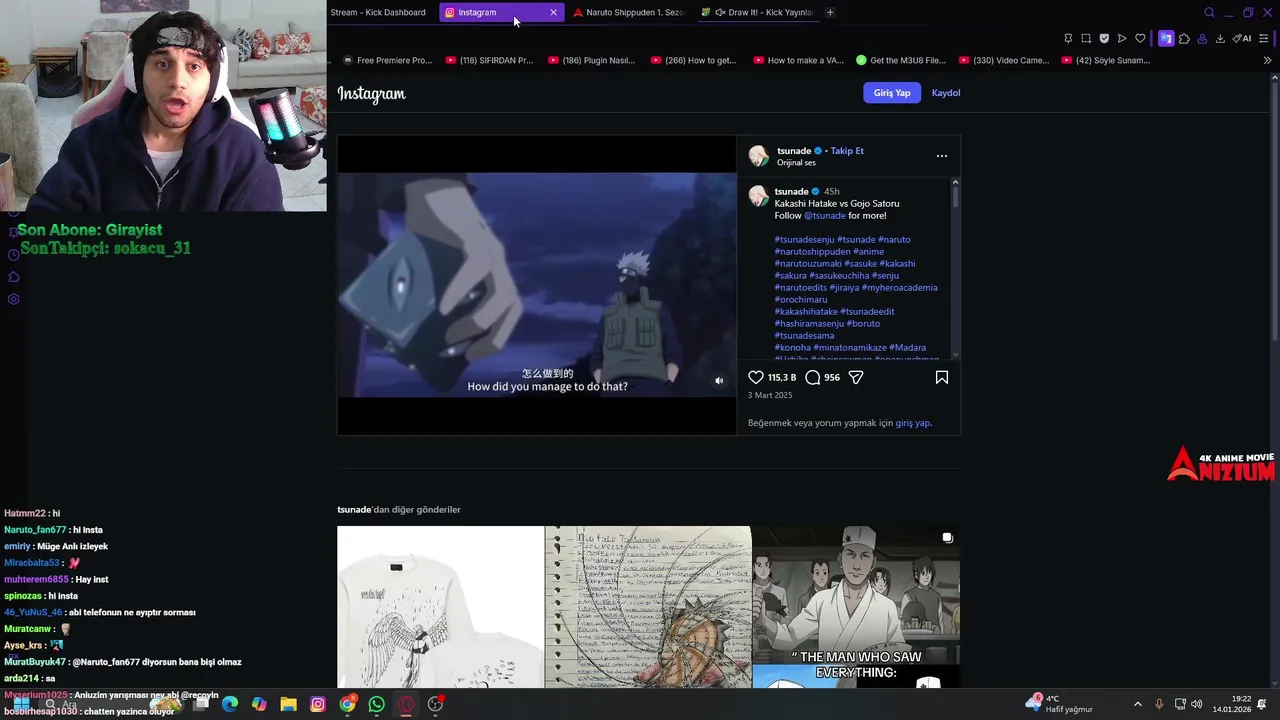Follow tsunade with Takip Et
Viewport: 1280px width, 720px height.
point(847,151)
